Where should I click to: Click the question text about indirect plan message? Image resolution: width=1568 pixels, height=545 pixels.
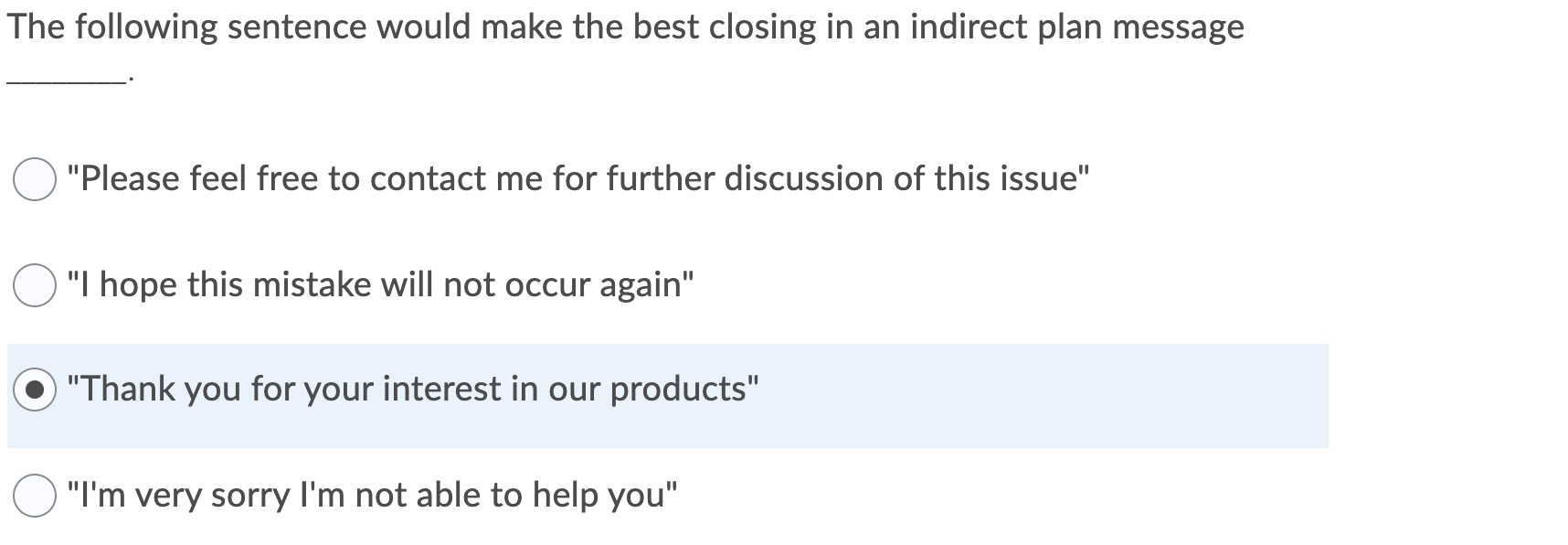coord(626,27)
